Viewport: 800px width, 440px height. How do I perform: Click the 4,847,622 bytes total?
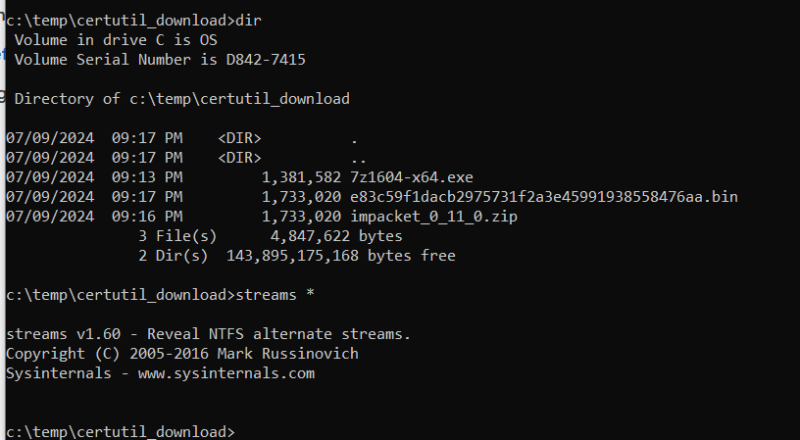pos(336,236)
